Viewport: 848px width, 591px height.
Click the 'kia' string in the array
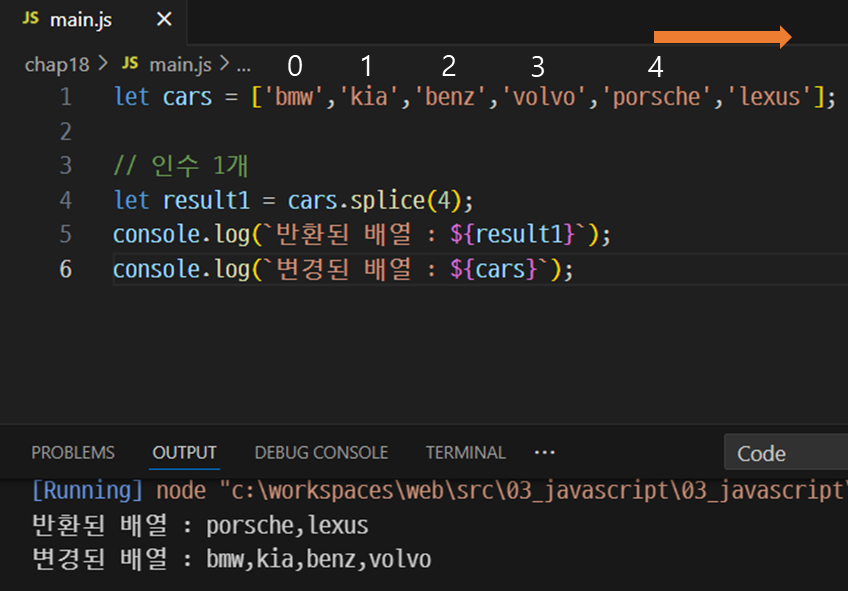pyautogui.click(x=368, y=97)
